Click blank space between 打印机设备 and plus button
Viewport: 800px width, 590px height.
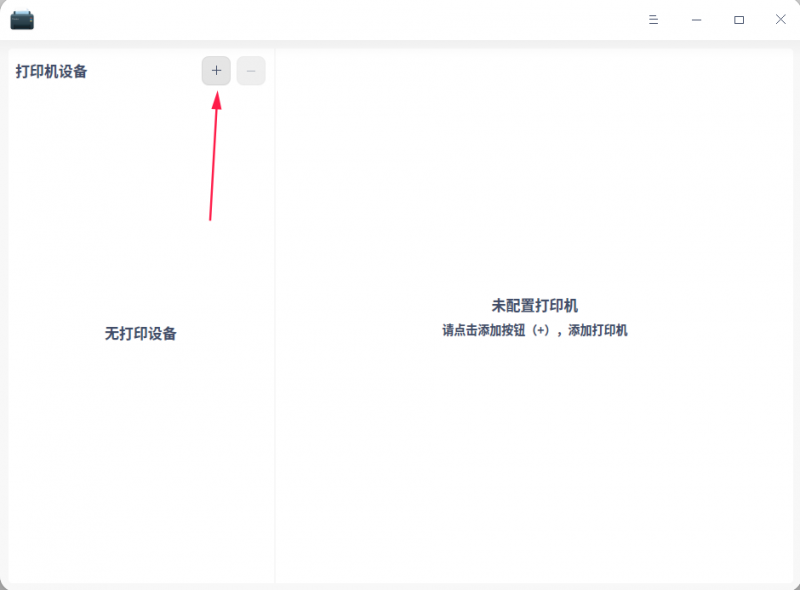click(x=144, y=71)
